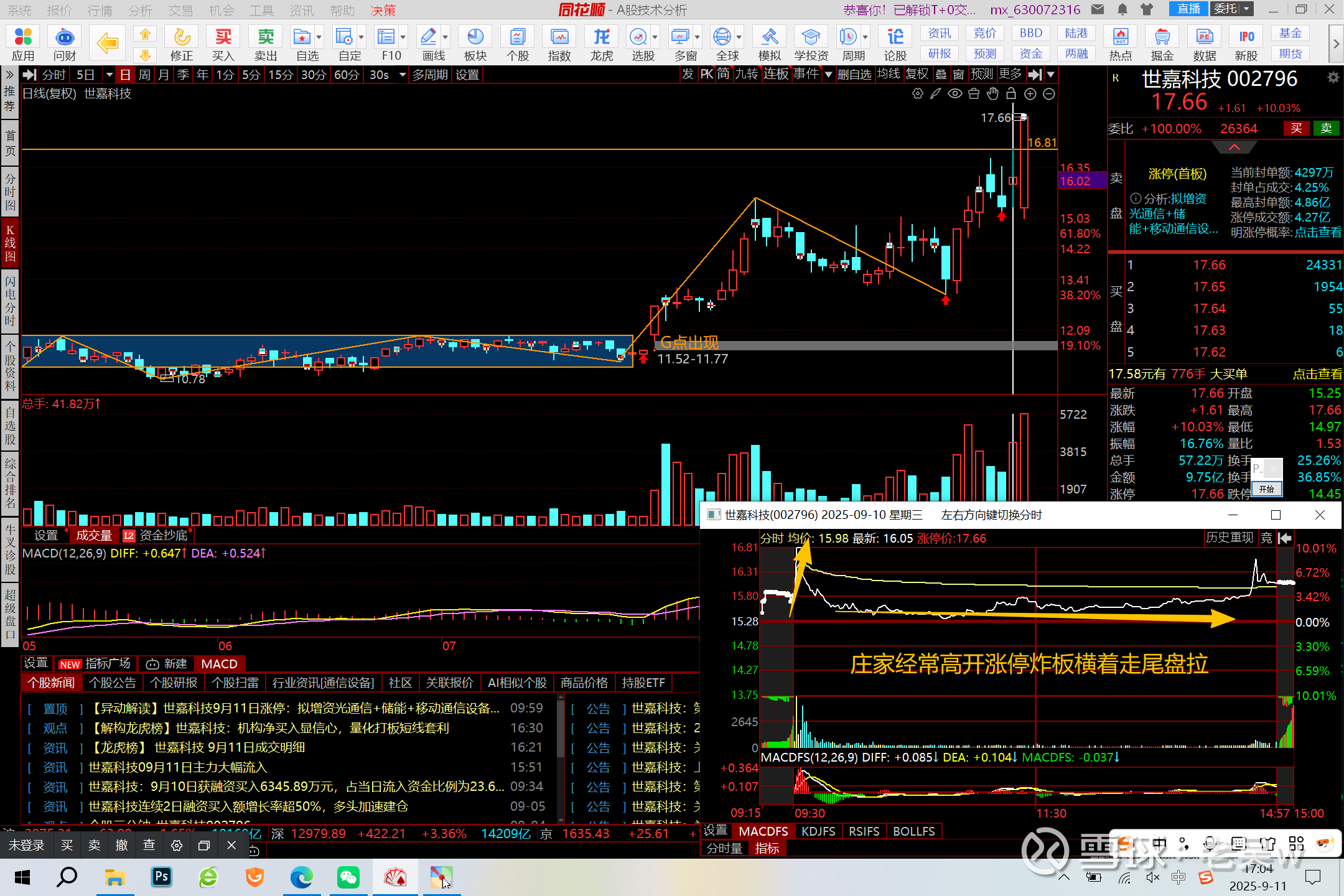The width and height of the screenshot is (1344, 896).
Task: Click the green 卖 order button
Action: pyautogui.click(x=1326, y=128)
